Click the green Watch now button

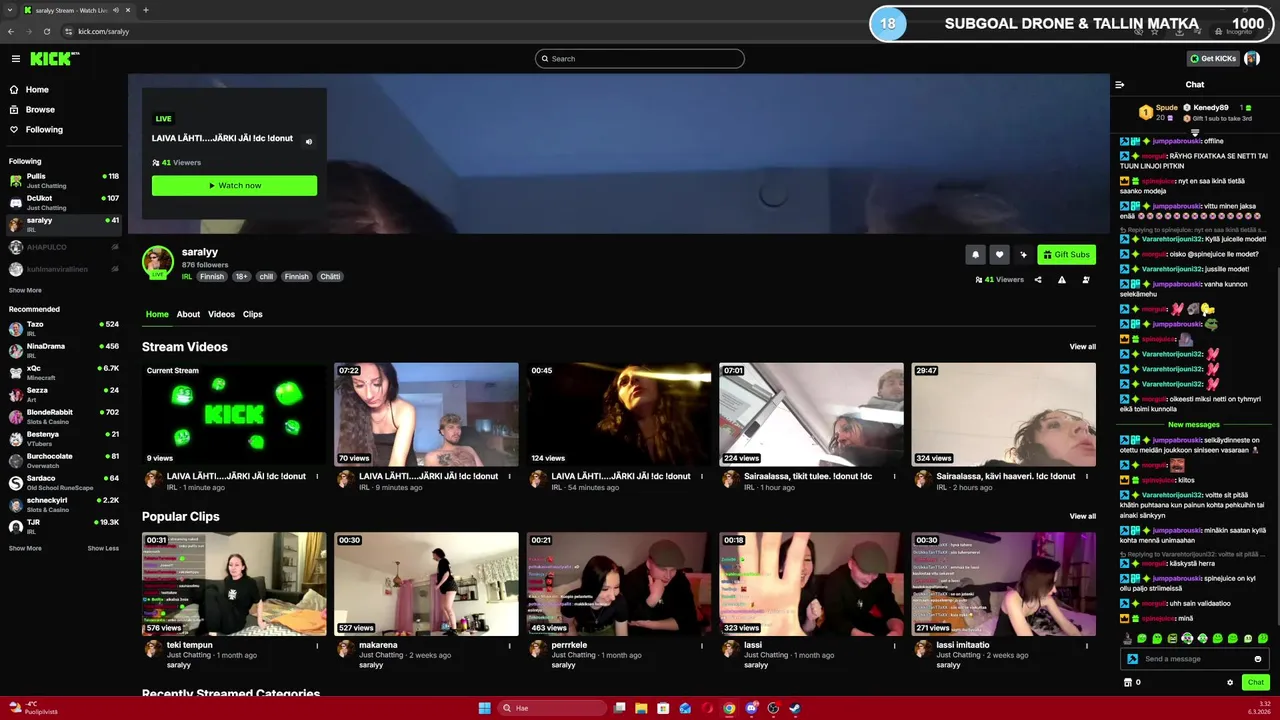click(x=234, y=185)
